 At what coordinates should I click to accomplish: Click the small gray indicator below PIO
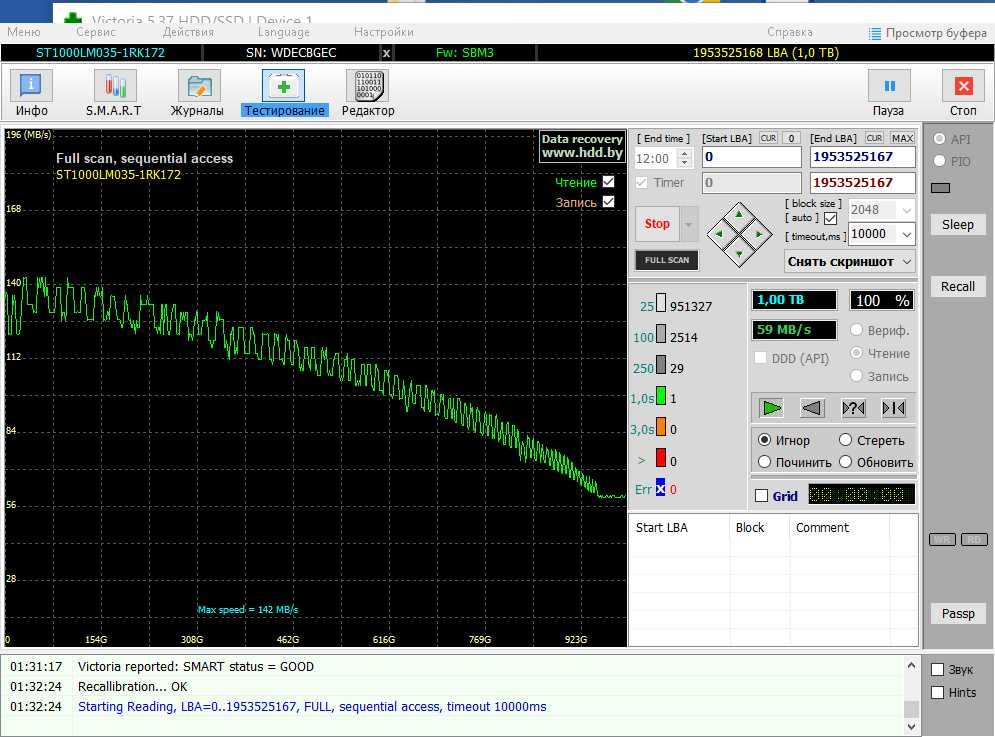click(x=940, y=188)
